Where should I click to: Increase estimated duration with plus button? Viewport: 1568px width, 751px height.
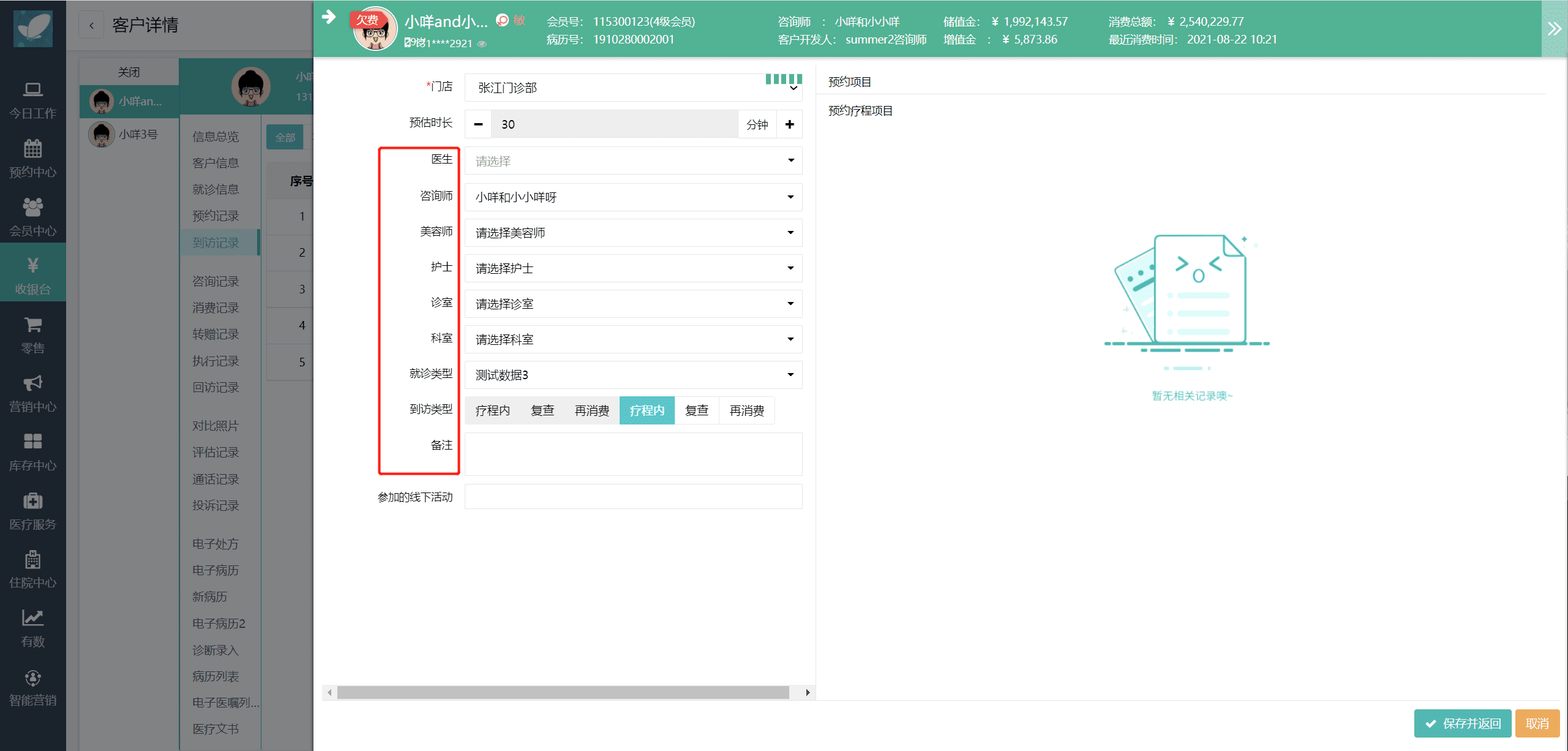coord(789,124)
